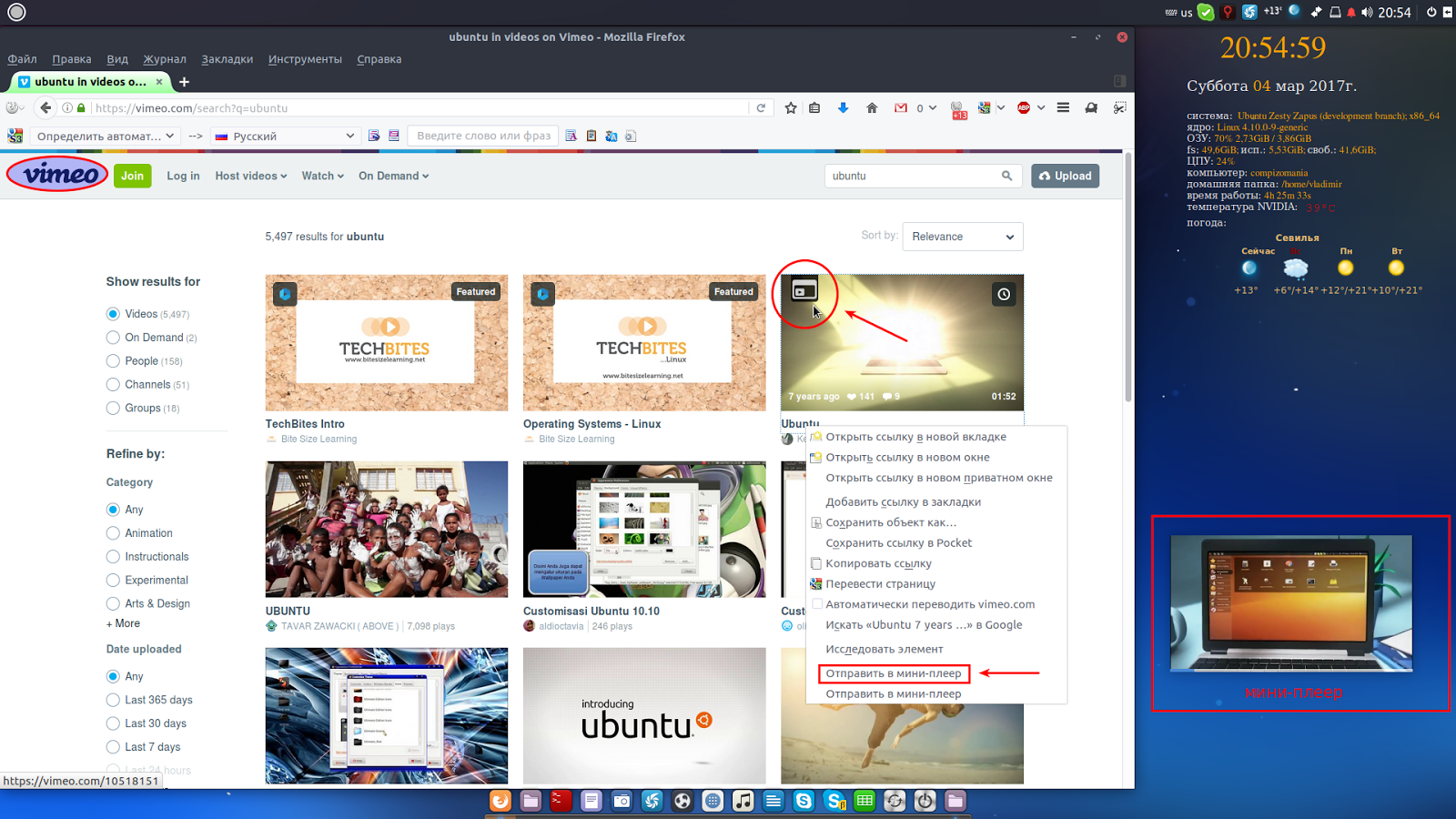The height and width of the screenshot is (819, 1456).
Task: Select the People (158) radio option
Action: coord(113,361)
